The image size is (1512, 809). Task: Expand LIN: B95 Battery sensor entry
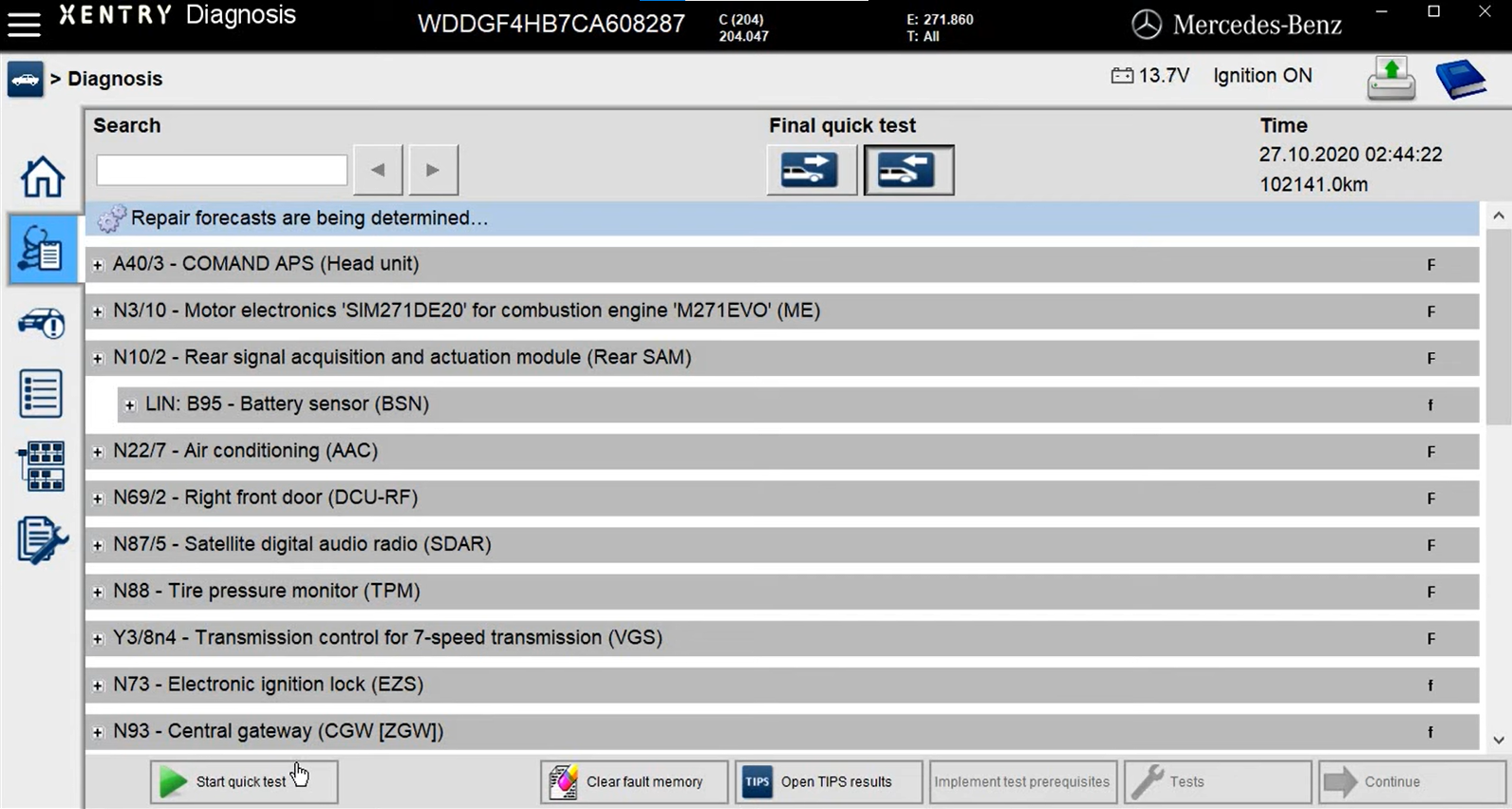pyautogui.click(x=130, y=405)
